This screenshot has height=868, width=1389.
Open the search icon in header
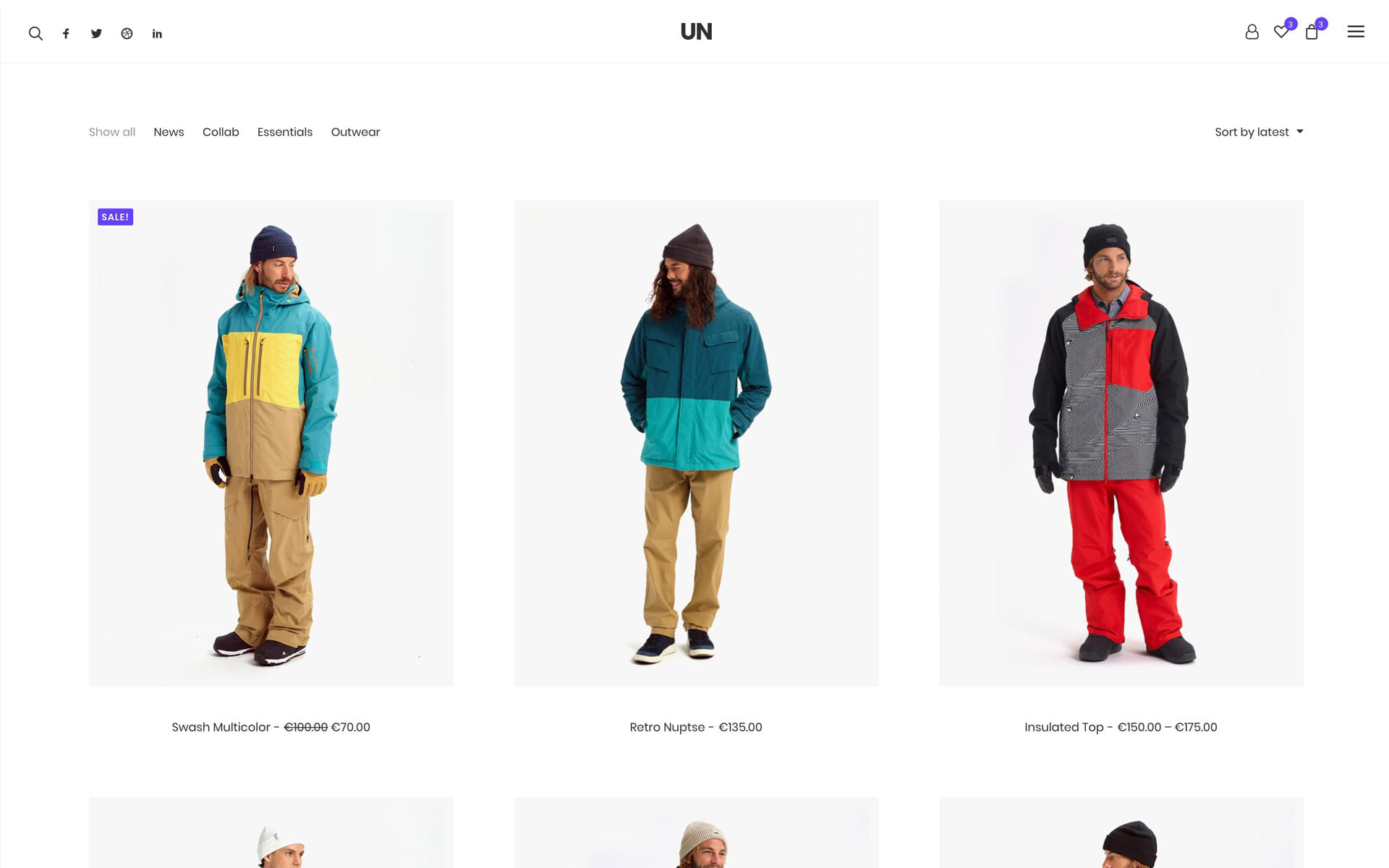35,33
